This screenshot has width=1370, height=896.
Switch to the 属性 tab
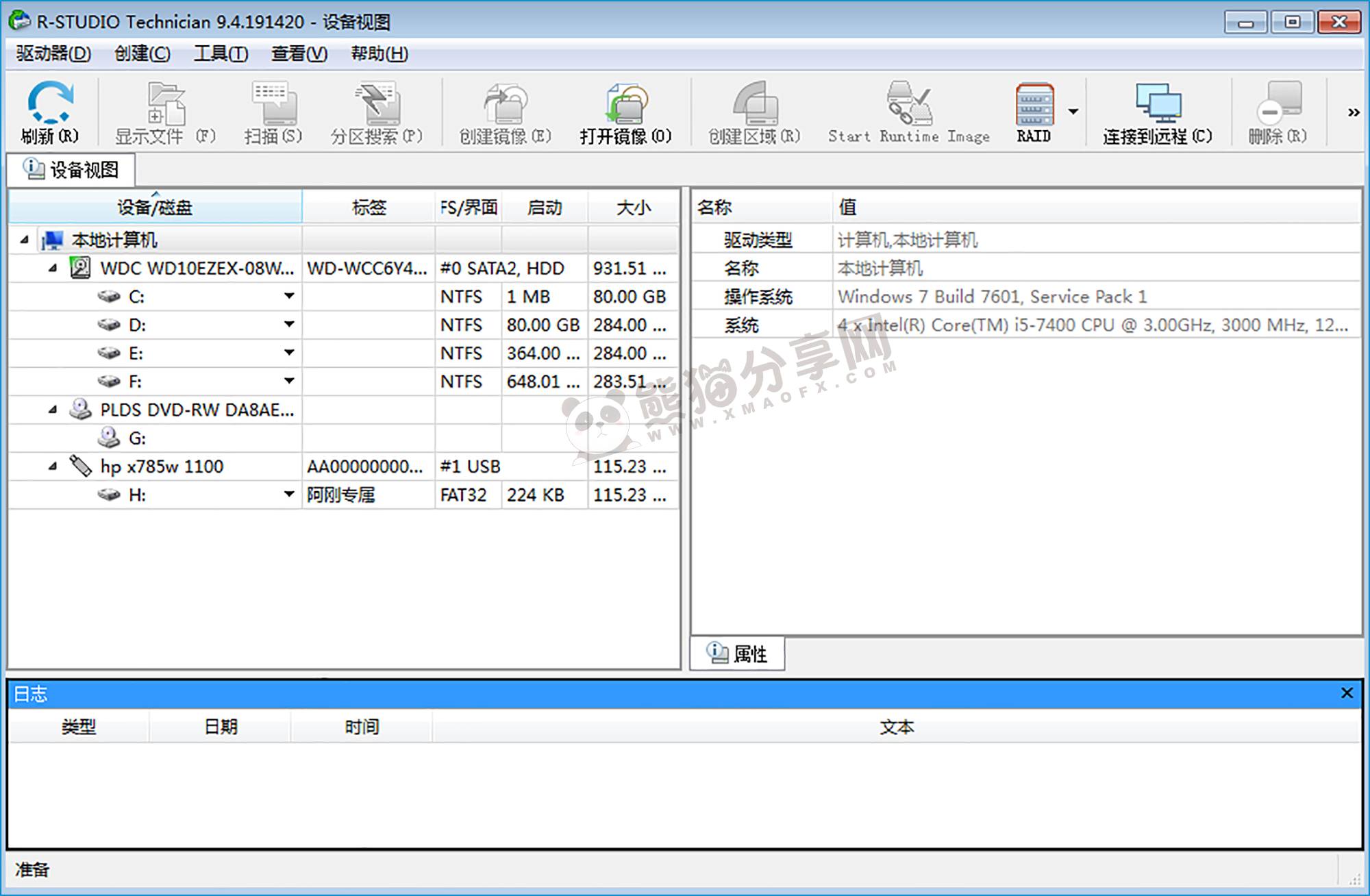coord(738,654)
